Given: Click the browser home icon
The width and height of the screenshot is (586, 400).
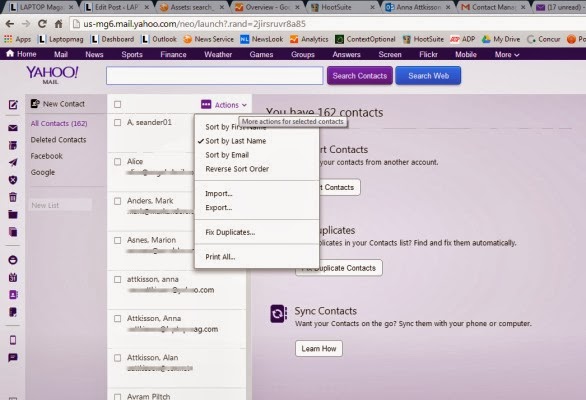Looking at the screenshot, I should click(x=58, y=24).
